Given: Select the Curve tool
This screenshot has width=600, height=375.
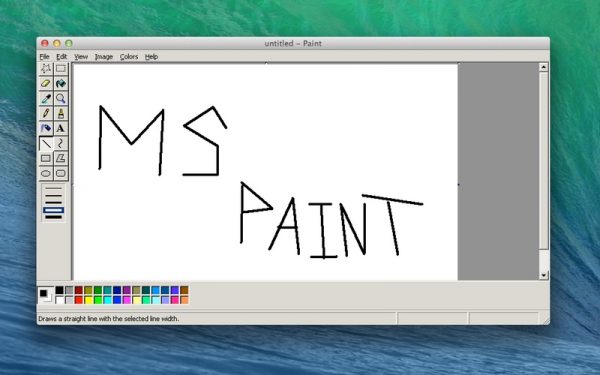Looking at the screenshot, I should (x=60, y=143).
